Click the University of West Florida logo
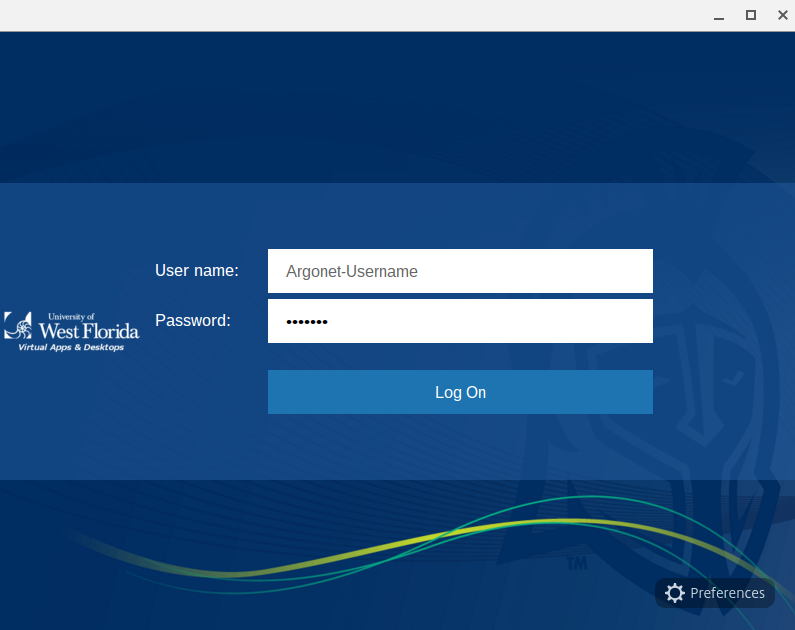 pyautogui.click(x=71, y=331)
